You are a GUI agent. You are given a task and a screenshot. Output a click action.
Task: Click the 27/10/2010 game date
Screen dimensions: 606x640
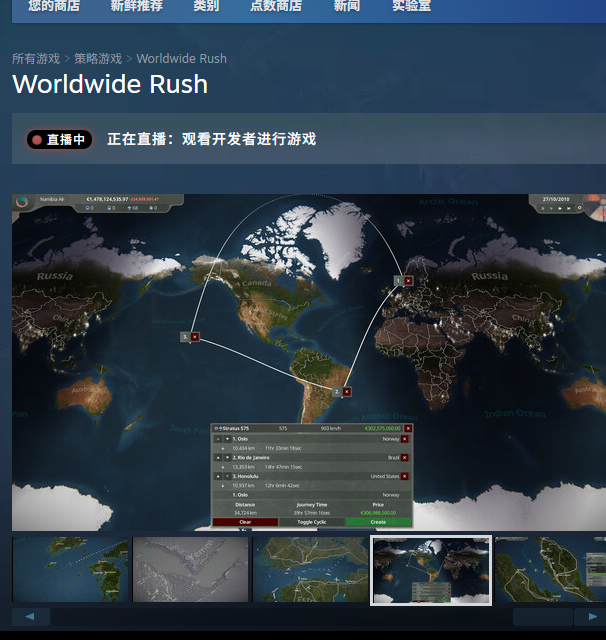[x=556, y=199]
